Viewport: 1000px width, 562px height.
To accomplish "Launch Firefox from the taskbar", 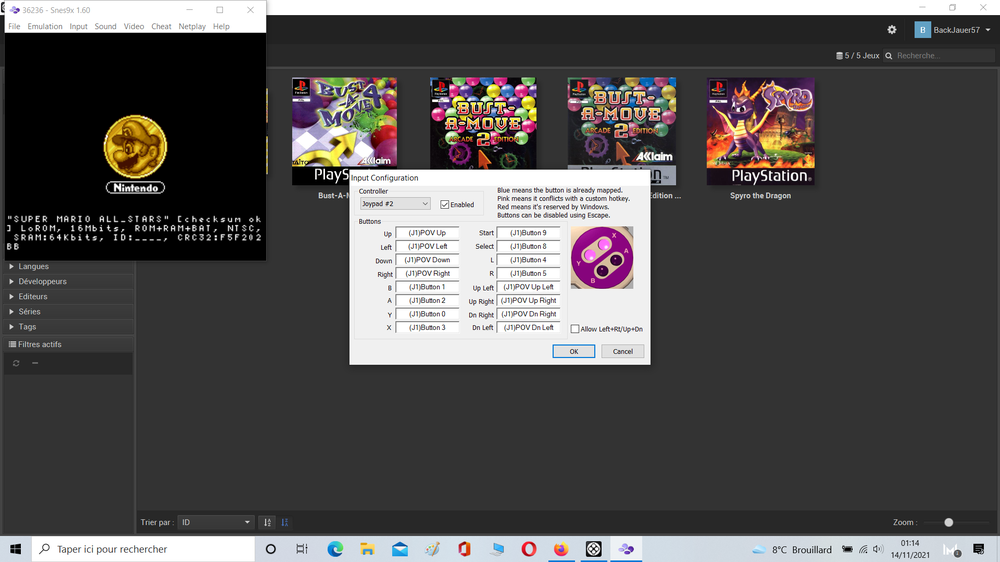I will [x=561, y=549].
